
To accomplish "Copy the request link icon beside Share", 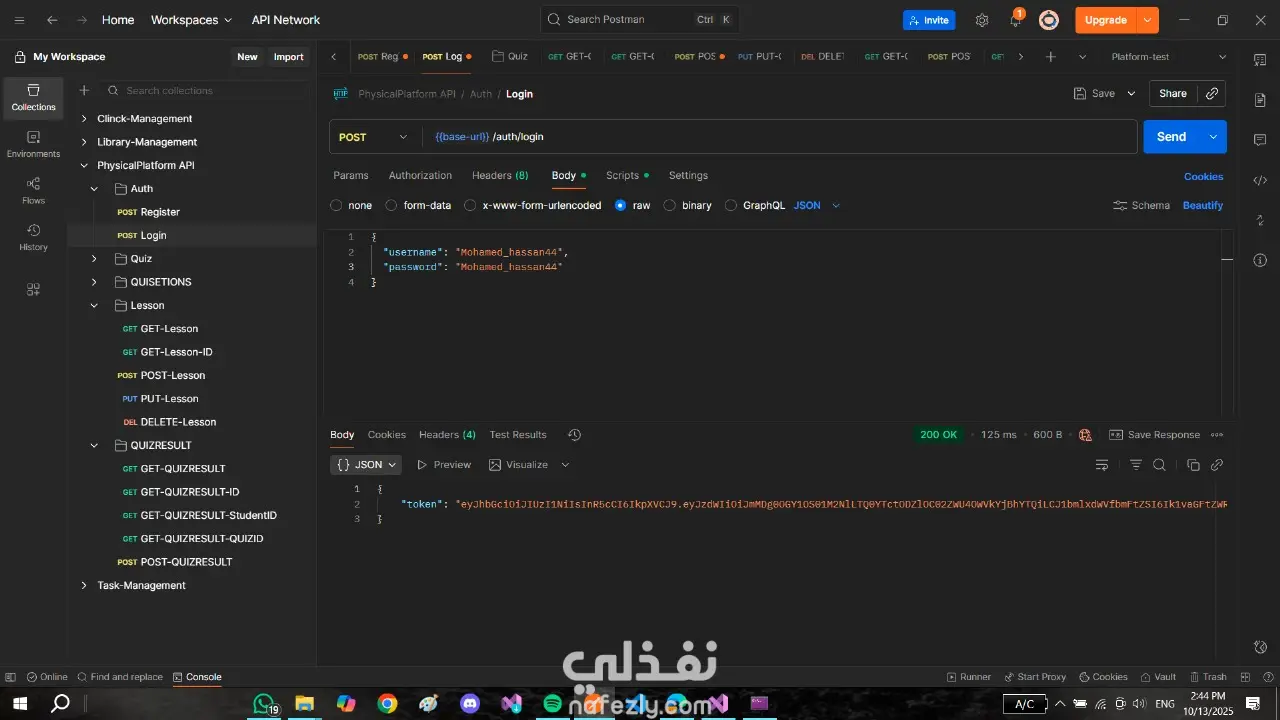I will click(1212, 93).
